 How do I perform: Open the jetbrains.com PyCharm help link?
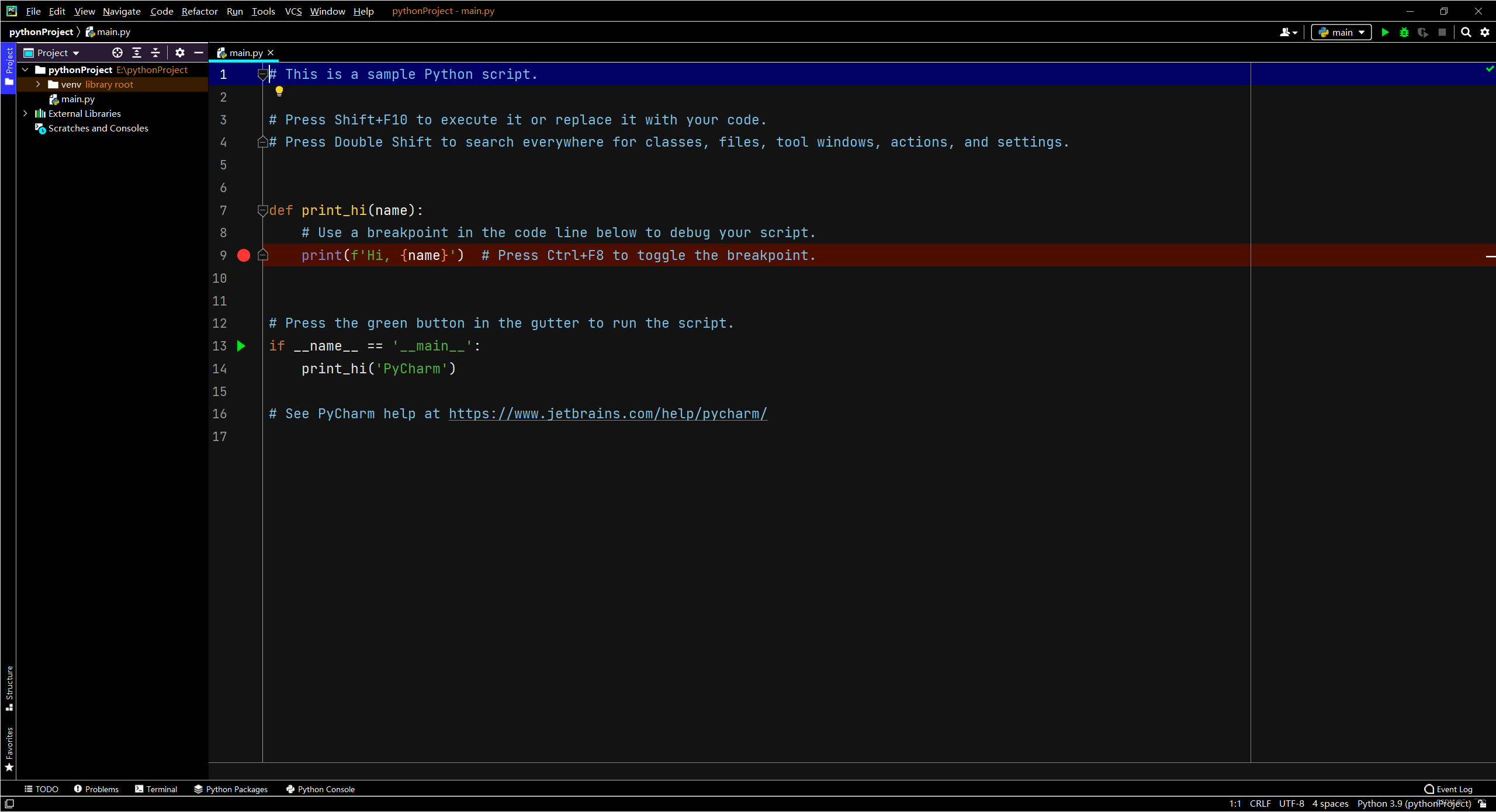608,414
